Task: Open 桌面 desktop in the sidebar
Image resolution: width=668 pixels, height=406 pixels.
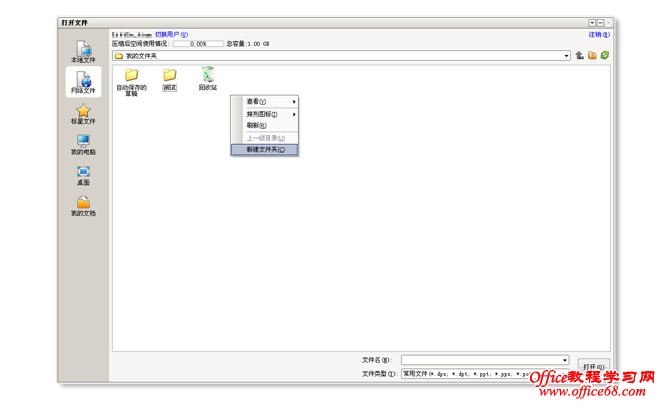Action: 83,176
